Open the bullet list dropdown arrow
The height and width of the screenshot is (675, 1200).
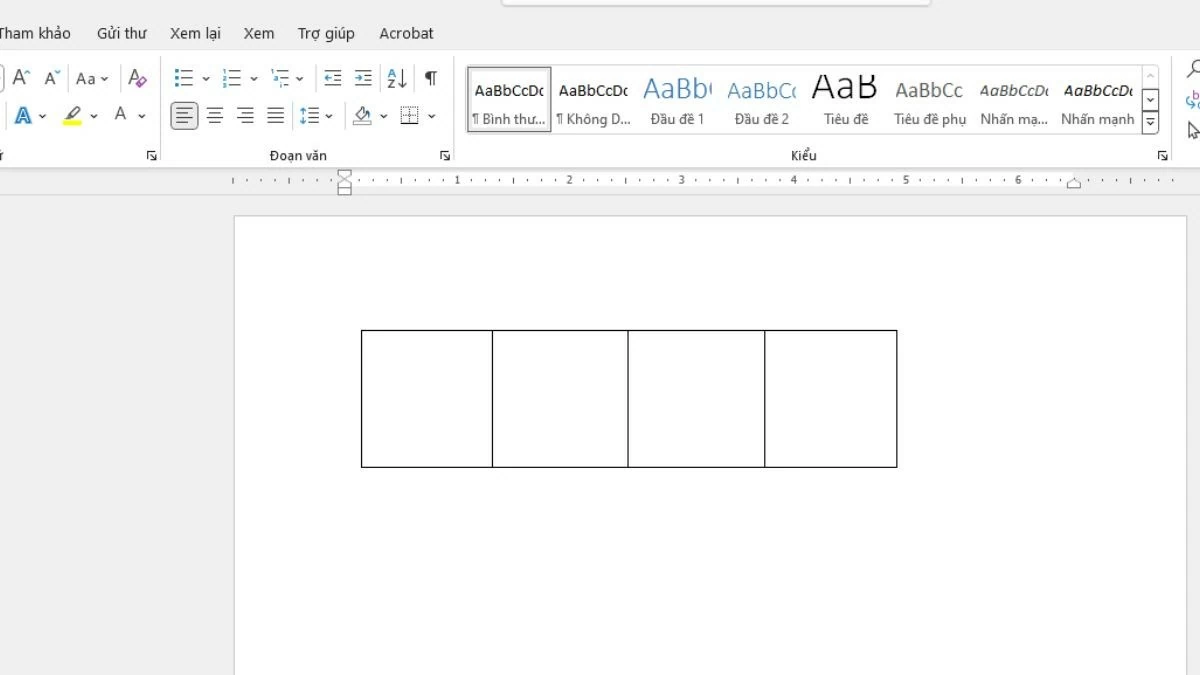(206, 79)
